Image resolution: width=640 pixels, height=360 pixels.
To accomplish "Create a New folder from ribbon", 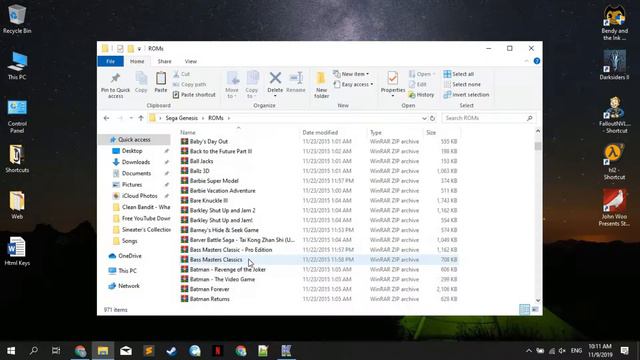I will (321, 85).
